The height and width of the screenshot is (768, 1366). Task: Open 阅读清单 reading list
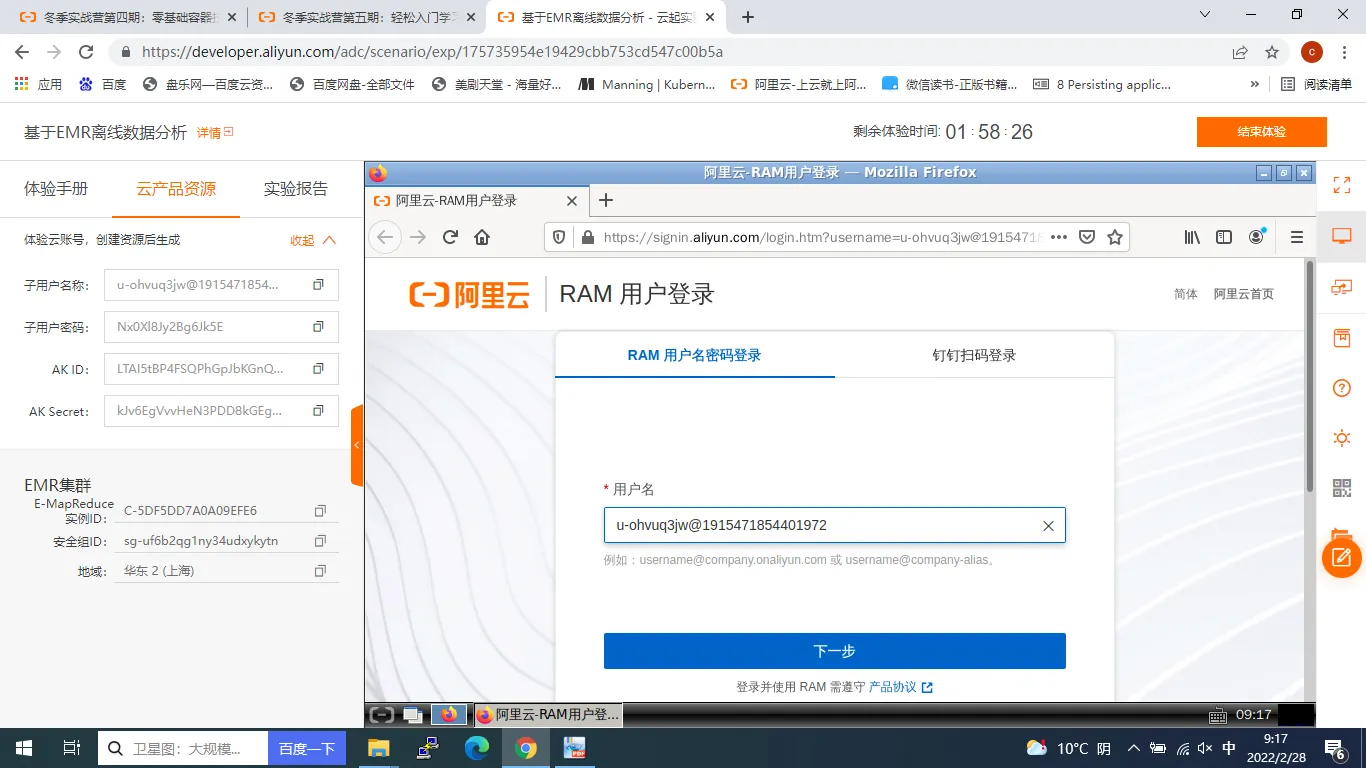coord(1316,84)
